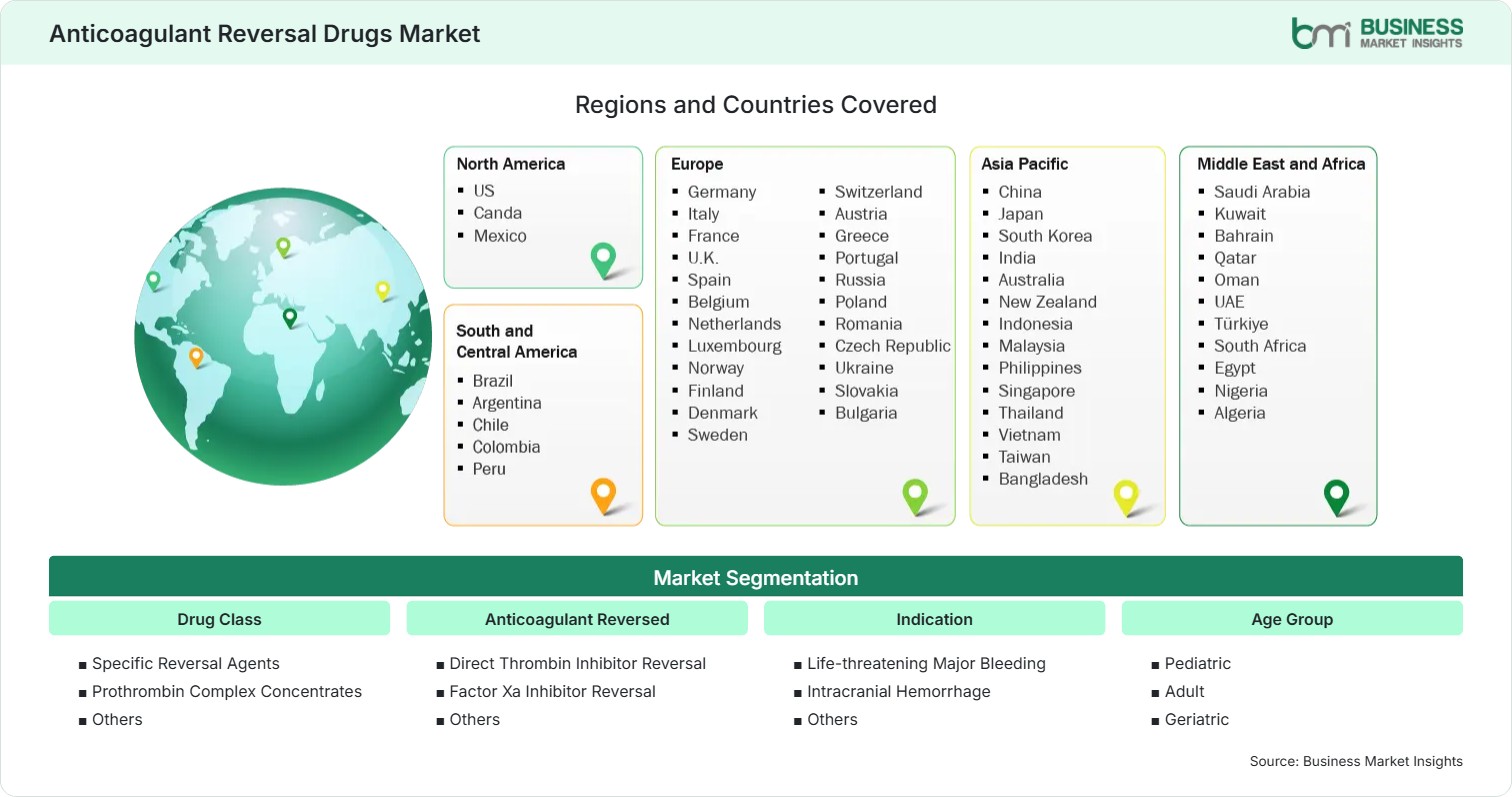Click 'Direct Thrombin Inhibitor Reversal' item
Image resolution: width=1512 pixels, height=797 pixels.
pyautogui.click(x=578, y=663)
